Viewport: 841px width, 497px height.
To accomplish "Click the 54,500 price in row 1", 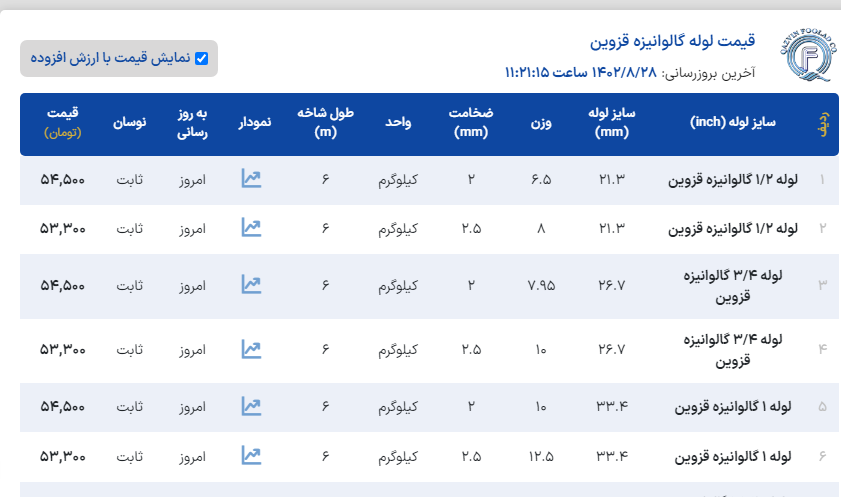I will point(63,180).
